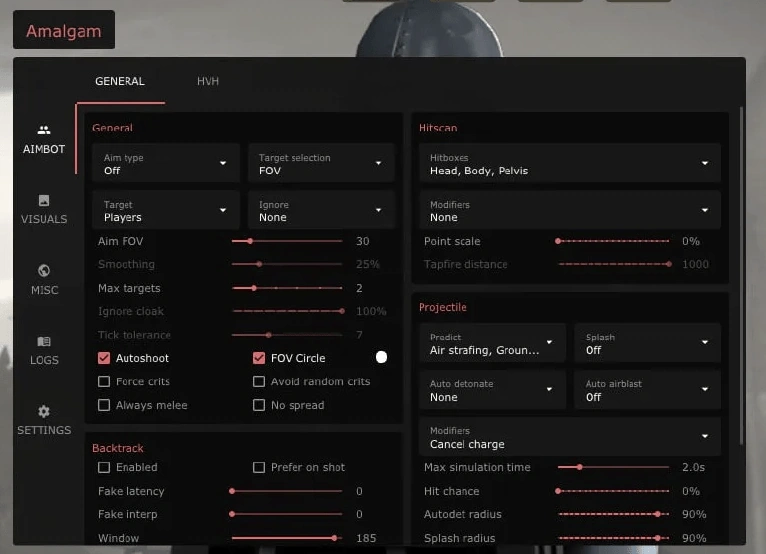This screenshot has height=554, width=766.
Task: Open the Cancel charge Modifiers dropdown
Action: click(570, 437)
